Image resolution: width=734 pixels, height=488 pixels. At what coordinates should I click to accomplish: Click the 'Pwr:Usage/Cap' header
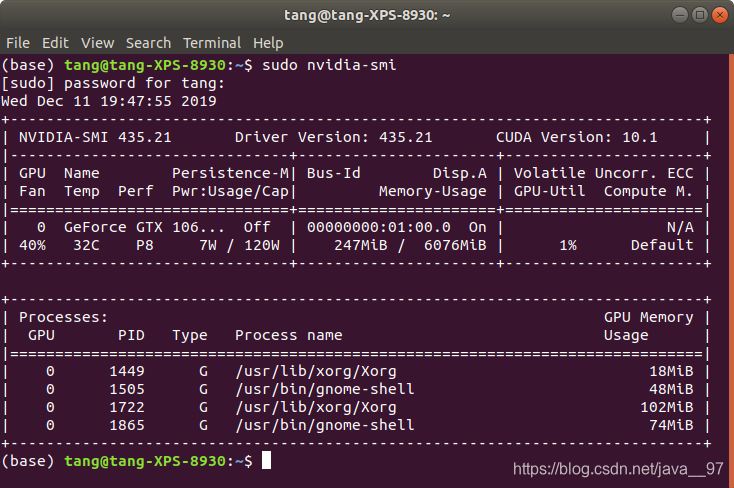point(230,191)
